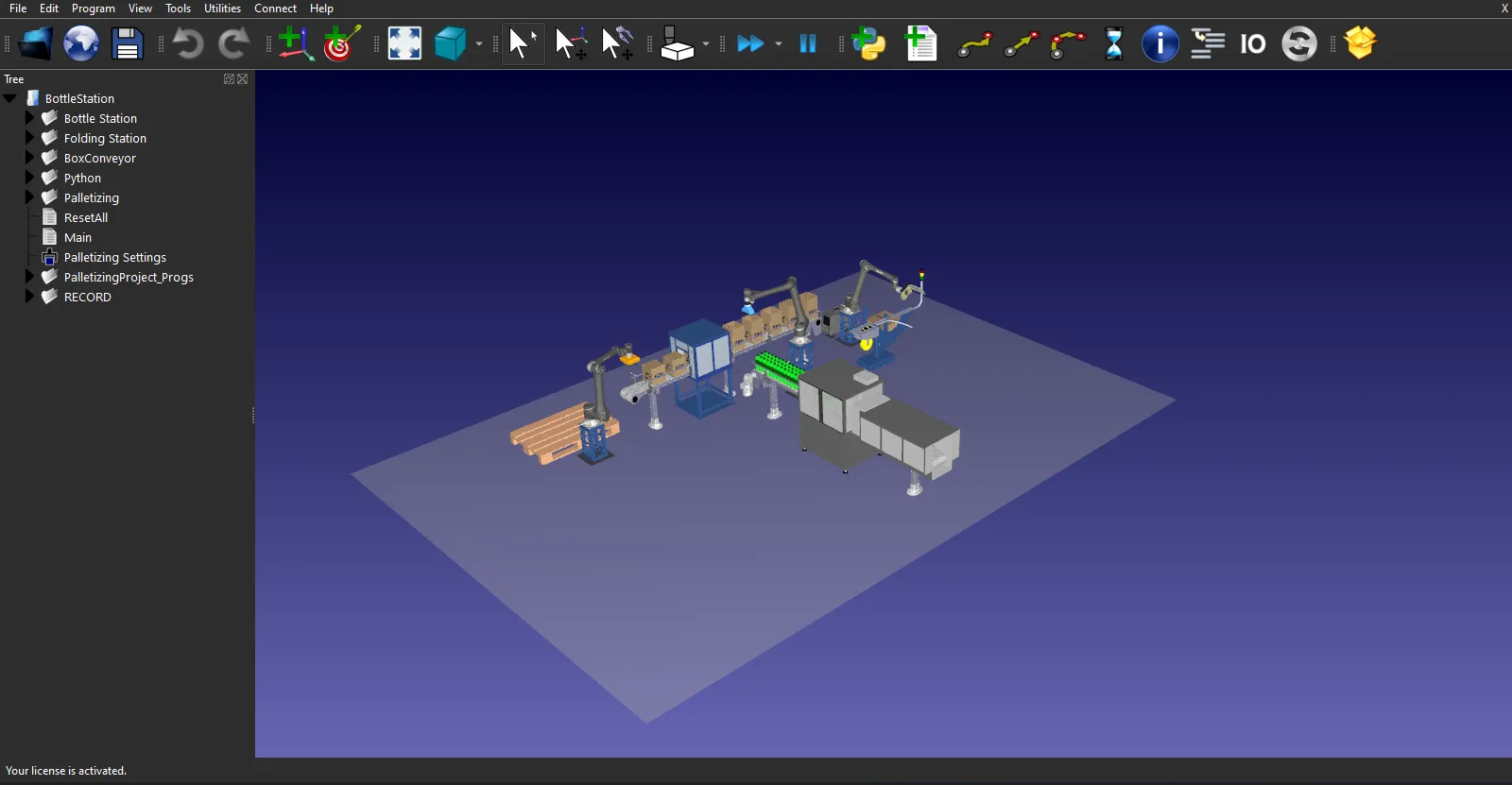Viewport: 1512px width, 785px height.
Task: Expand the Bottle Station tree folder
Action: point(29,118)
